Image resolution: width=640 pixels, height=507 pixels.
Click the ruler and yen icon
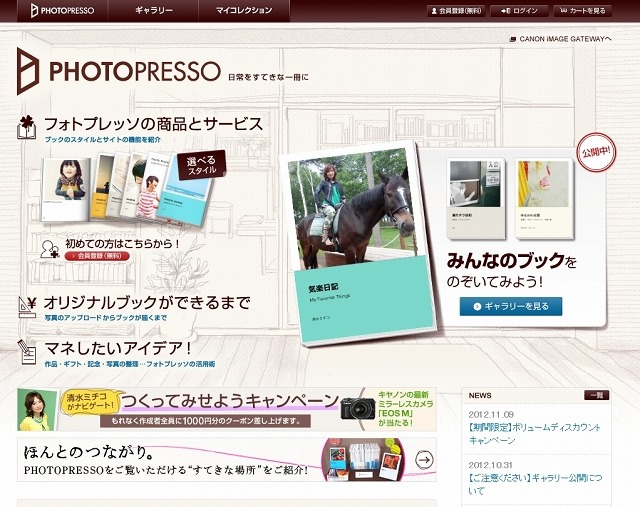[27, 307]
